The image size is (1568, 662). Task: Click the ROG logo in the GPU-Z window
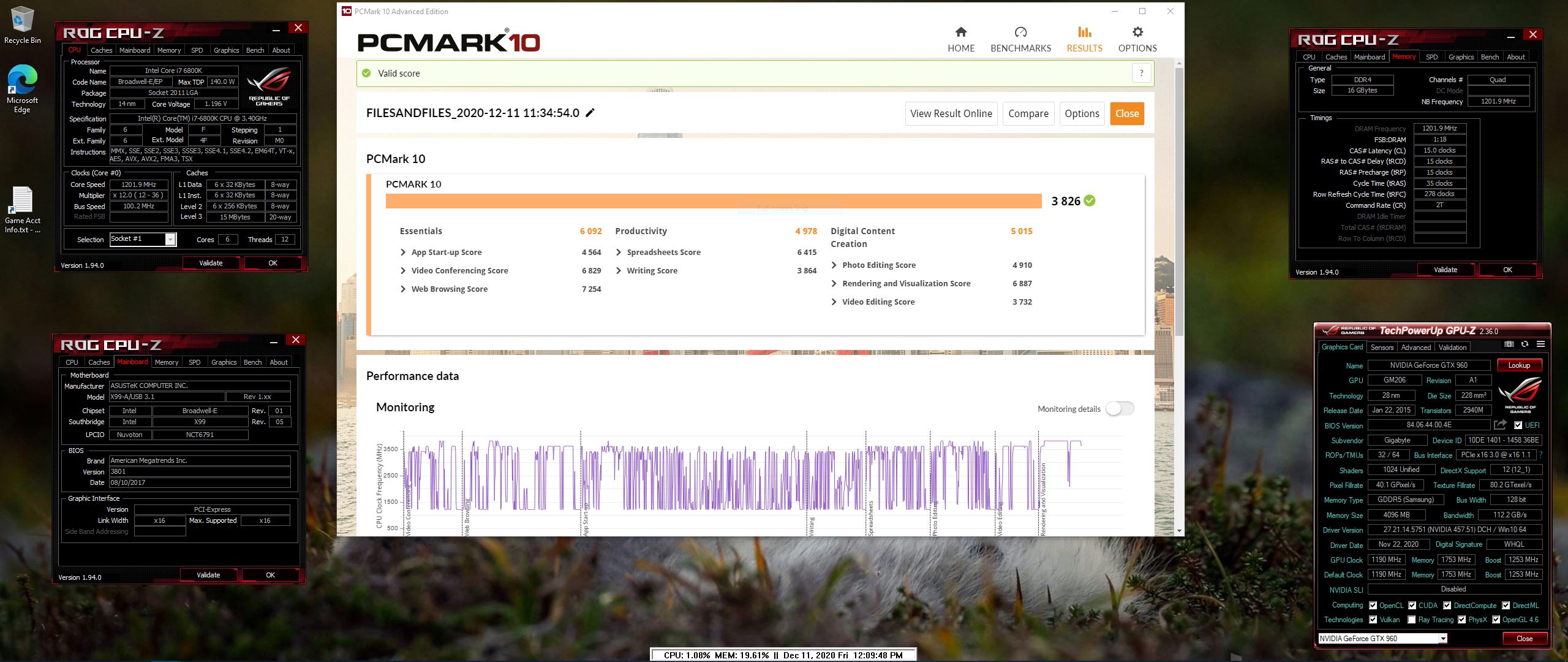tap(1520, 395)
